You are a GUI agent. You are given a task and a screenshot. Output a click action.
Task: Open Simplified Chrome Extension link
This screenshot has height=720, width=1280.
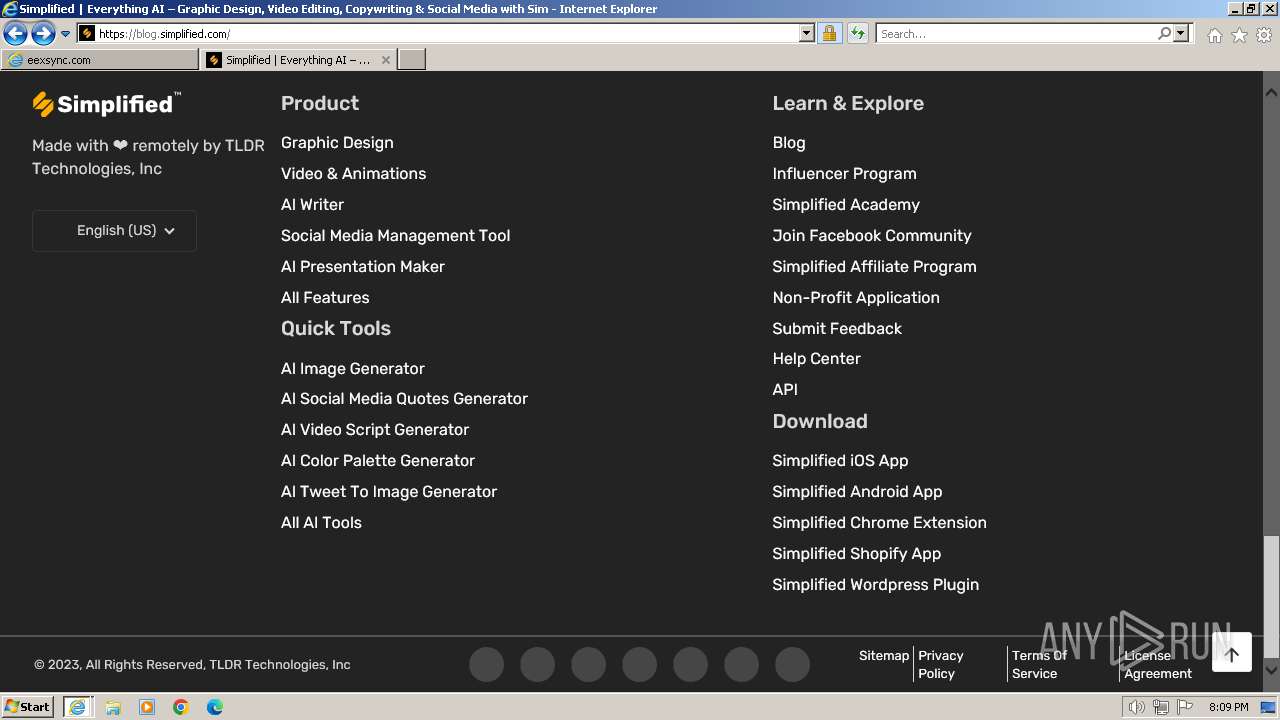point(879,523)
